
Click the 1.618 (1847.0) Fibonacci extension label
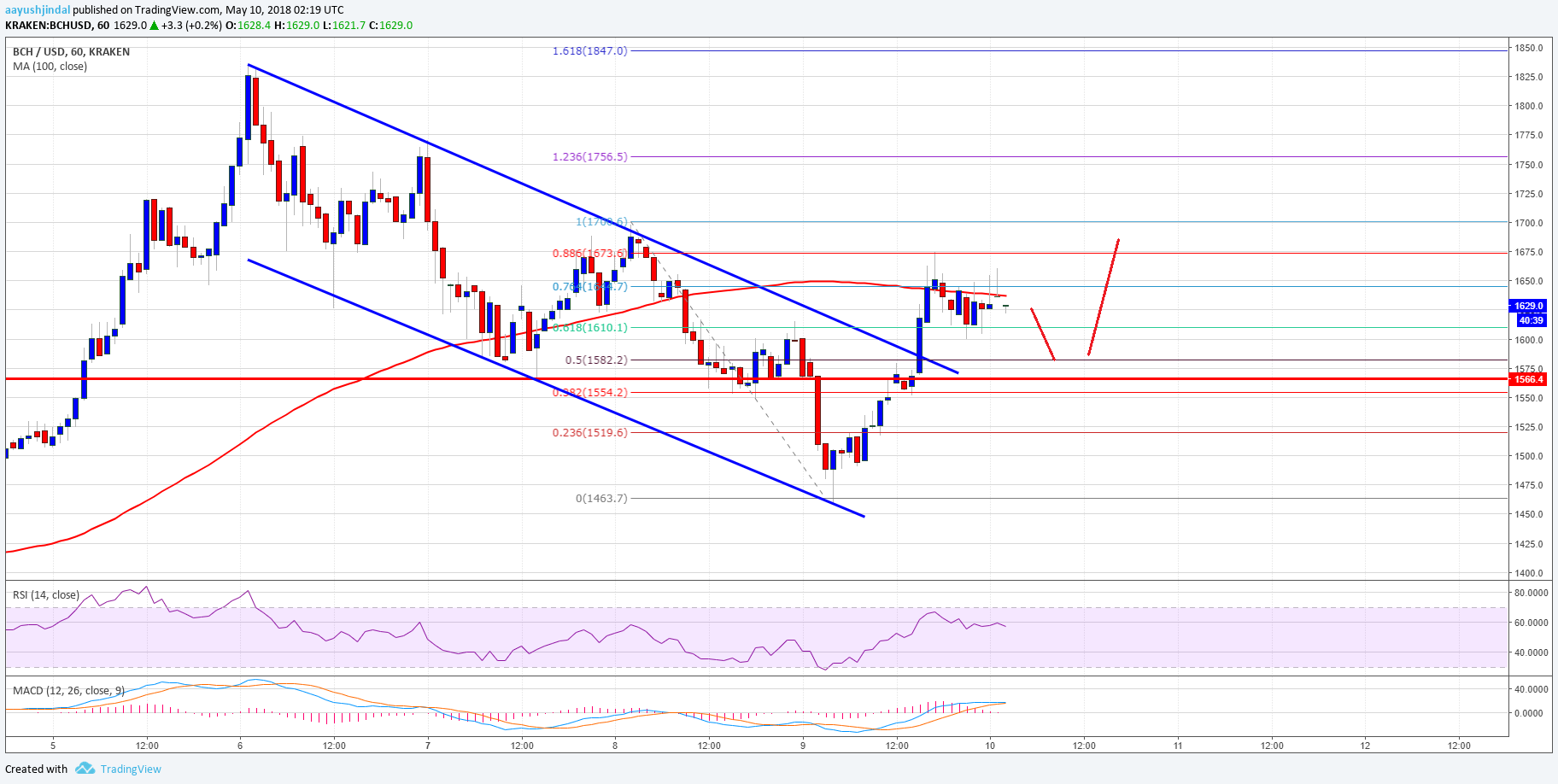(x=588, y=51)
